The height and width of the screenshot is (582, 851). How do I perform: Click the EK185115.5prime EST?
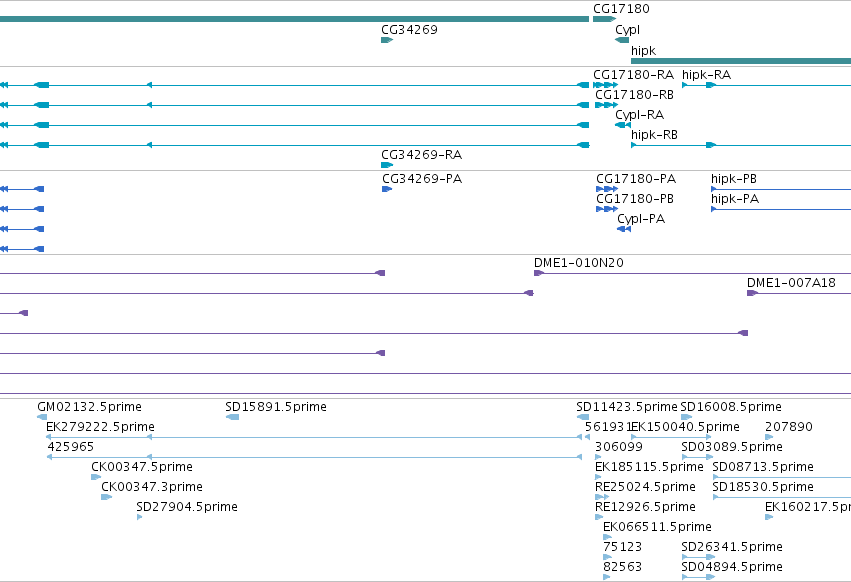[598, 477]
